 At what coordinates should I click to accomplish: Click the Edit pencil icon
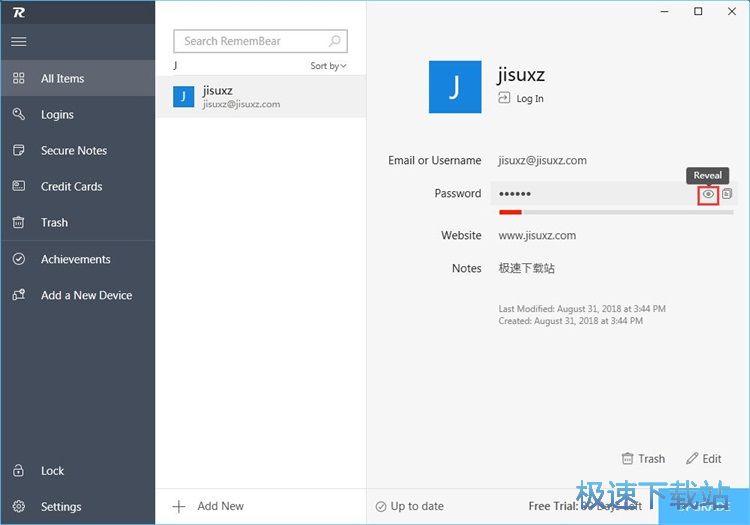click(692, 459)
